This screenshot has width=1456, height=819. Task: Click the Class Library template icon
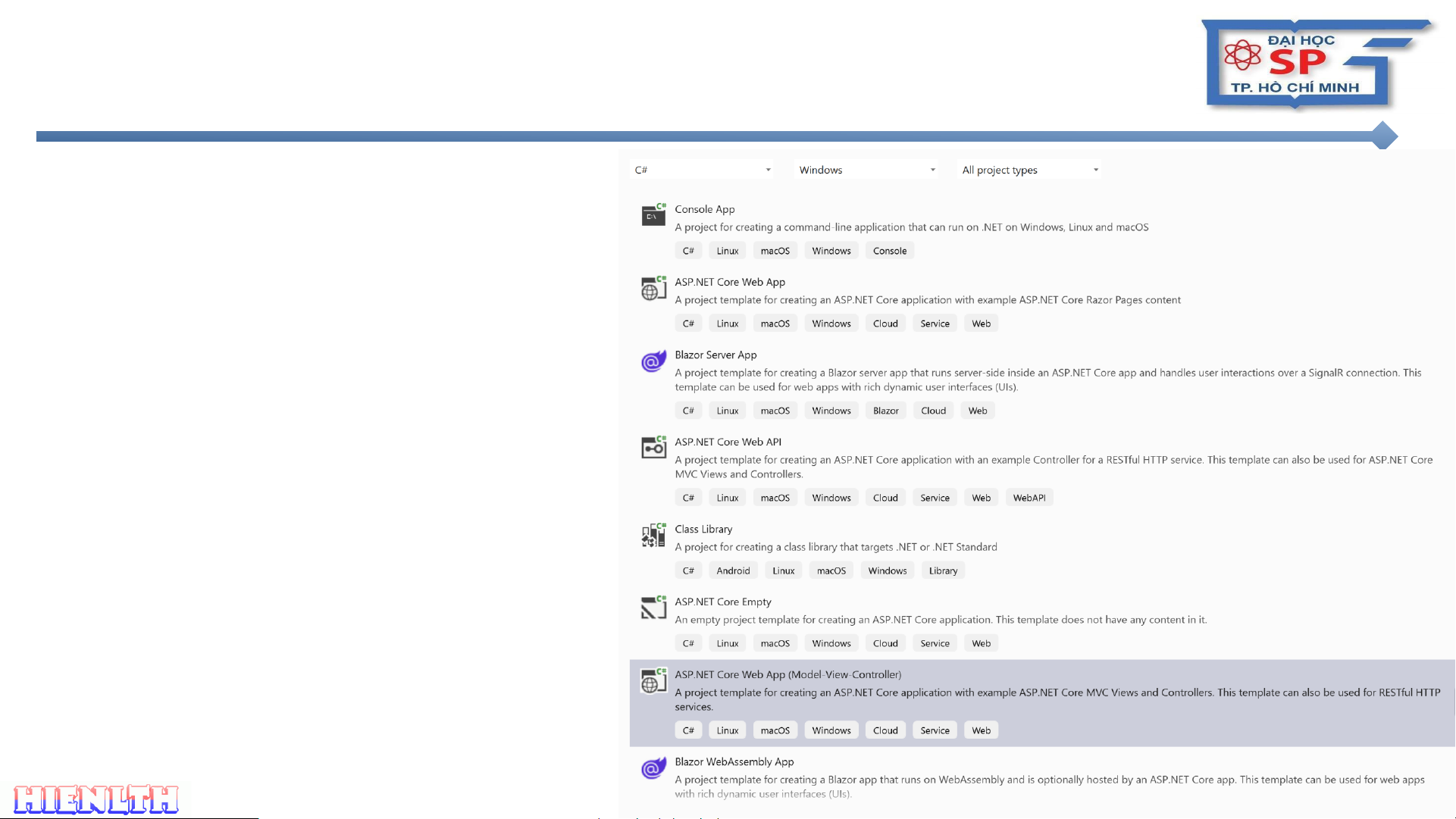pos(653,535)
